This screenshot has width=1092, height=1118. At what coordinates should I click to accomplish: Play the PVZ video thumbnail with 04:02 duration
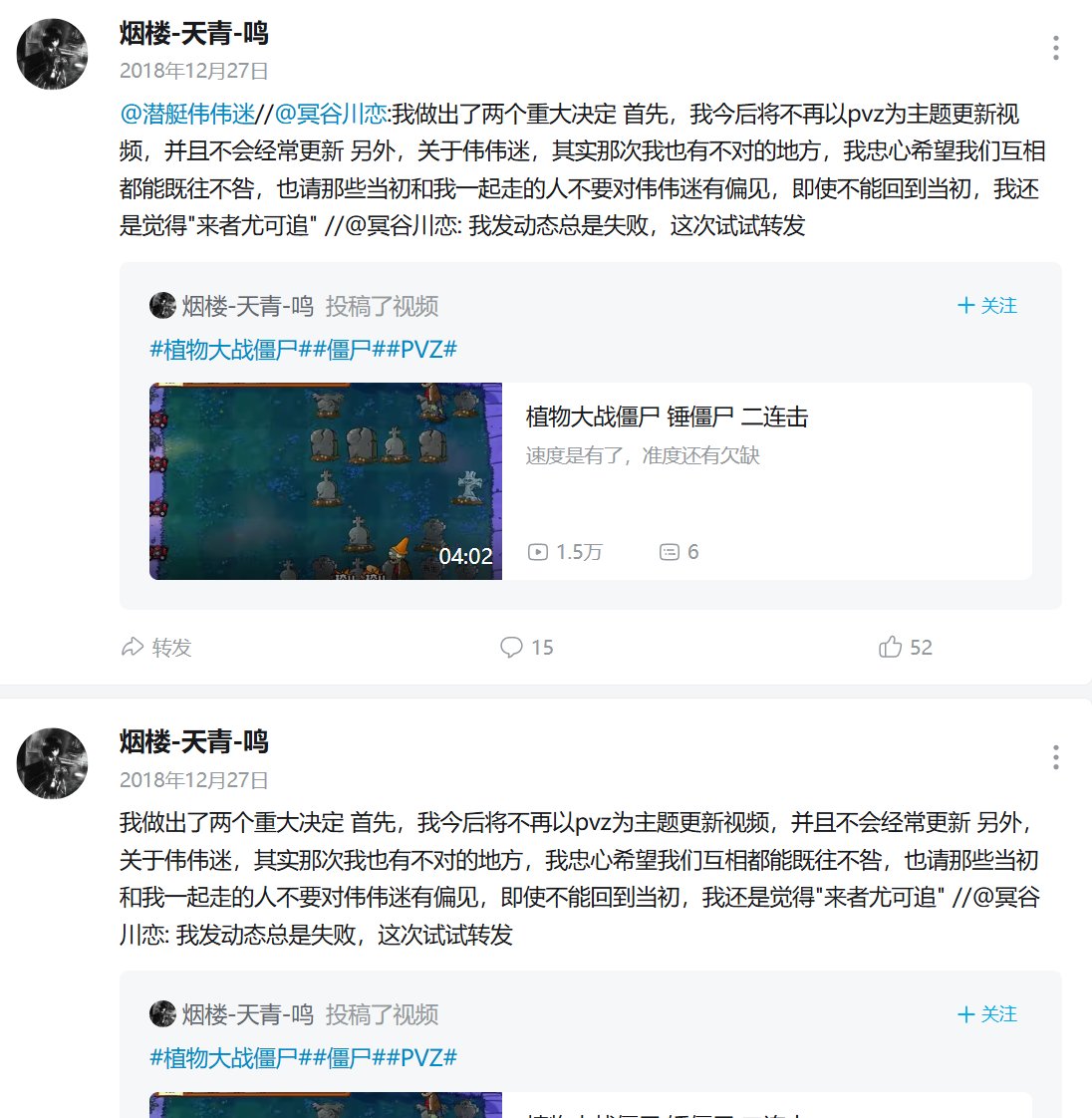click(x=326, y=481)
